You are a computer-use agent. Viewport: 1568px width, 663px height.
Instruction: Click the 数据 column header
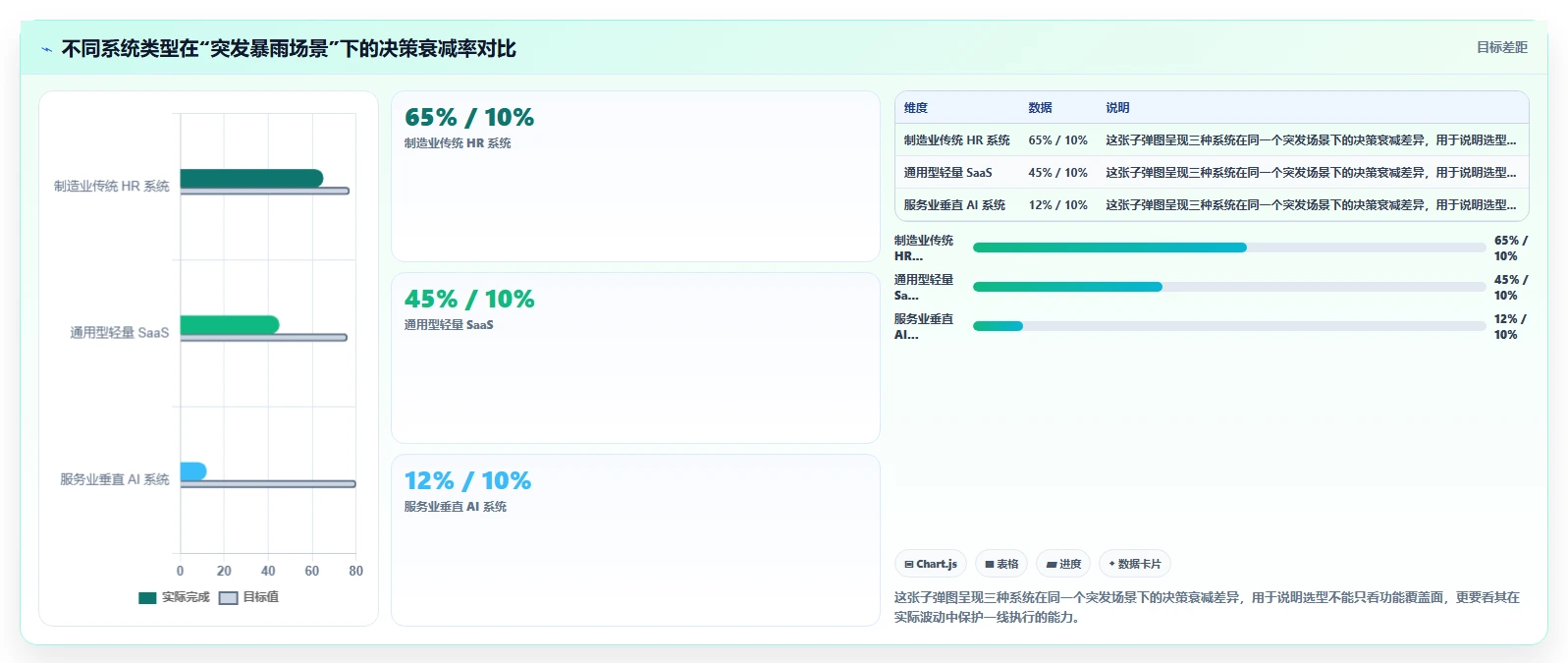pos(1041,108)
